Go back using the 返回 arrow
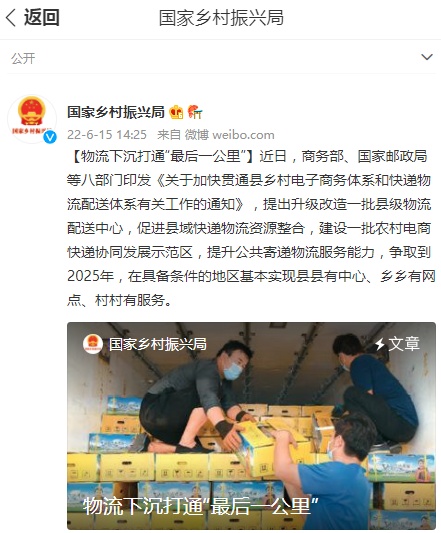 [x=11, y=18]
